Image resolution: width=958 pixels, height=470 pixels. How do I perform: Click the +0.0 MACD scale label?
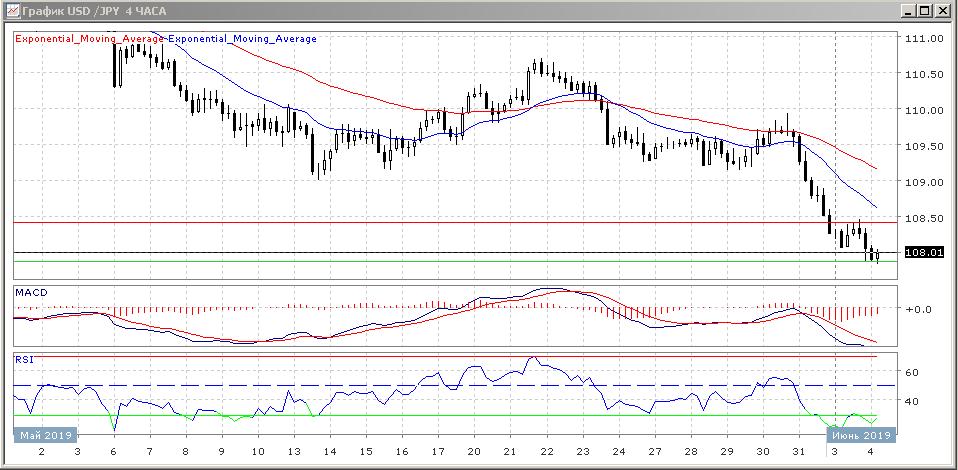click(919, 310)
